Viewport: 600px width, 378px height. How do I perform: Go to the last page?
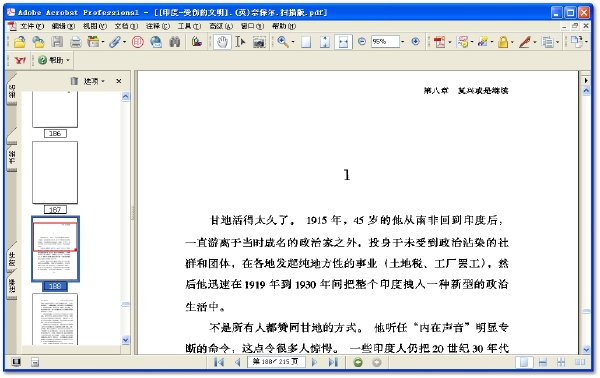(x=333, y=362)
